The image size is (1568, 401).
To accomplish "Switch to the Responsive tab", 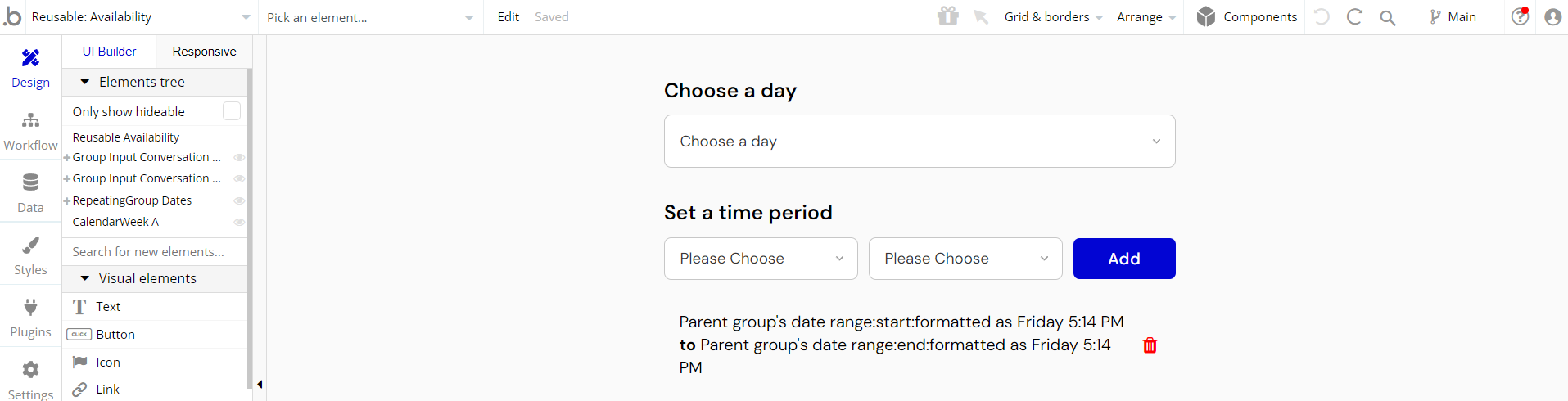I will [204, 52].
